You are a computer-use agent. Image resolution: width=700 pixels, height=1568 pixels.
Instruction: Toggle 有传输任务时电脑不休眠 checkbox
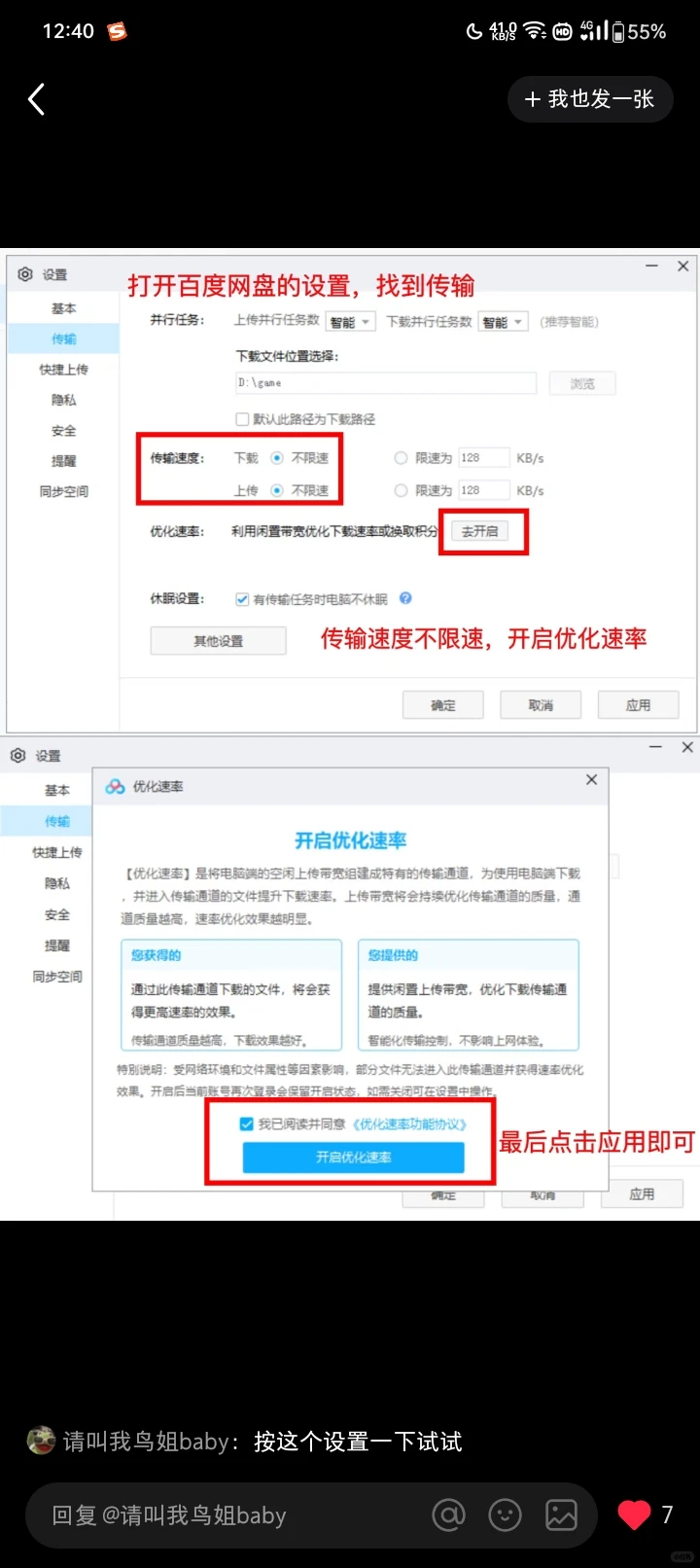(x=242, y=599)
